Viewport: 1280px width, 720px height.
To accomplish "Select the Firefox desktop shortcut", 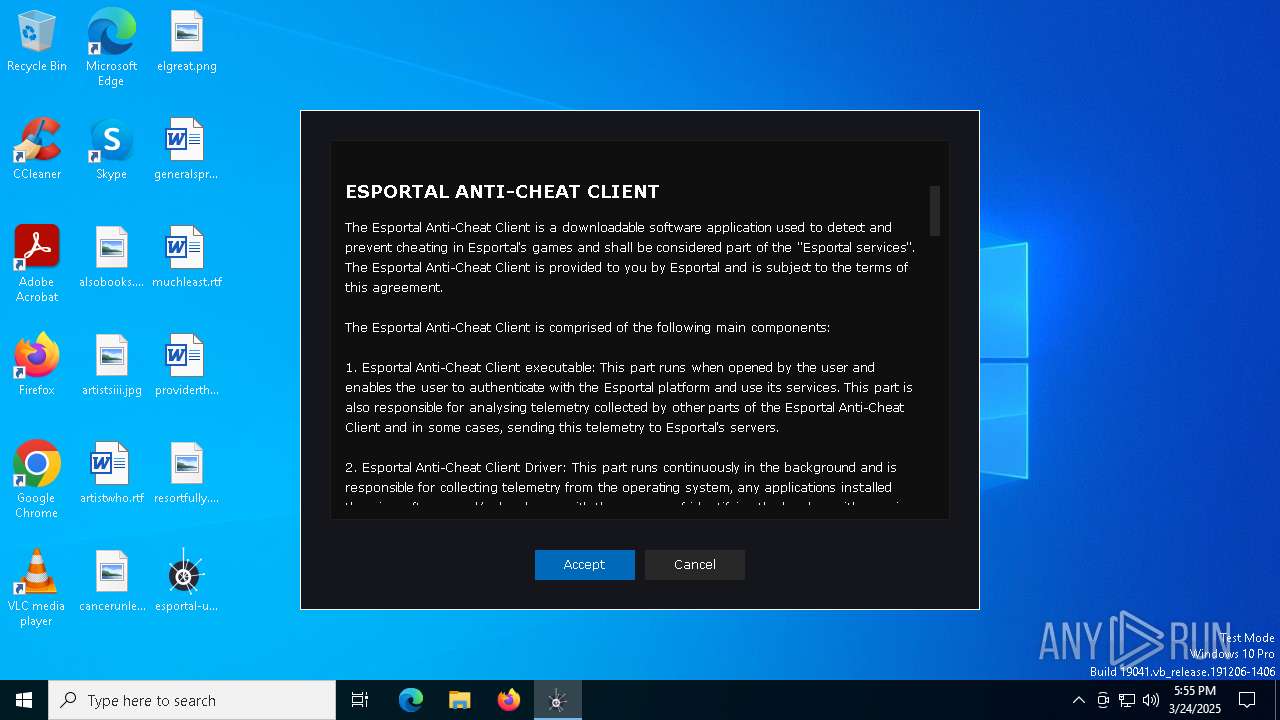I will click(37, 366).
